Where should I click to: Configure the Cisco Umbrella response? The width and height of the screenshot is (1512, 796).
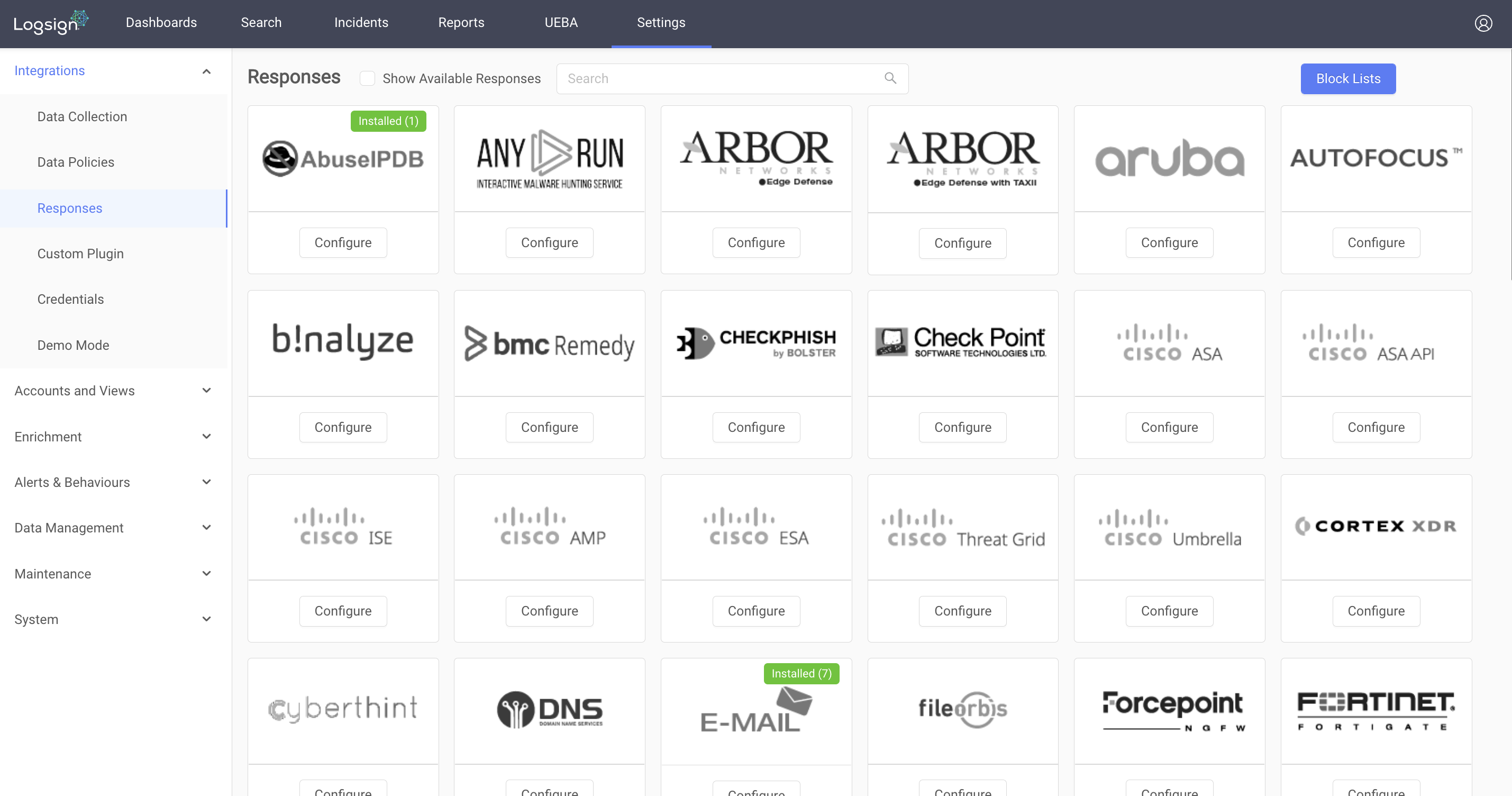(x=1169, y=611)
